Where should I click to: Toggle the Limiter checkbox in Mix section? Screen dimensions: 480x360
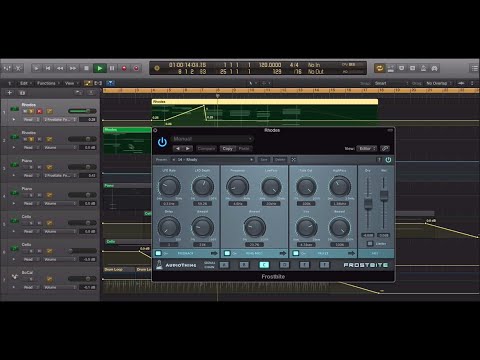pyautogui.click(x=370, y=244)
